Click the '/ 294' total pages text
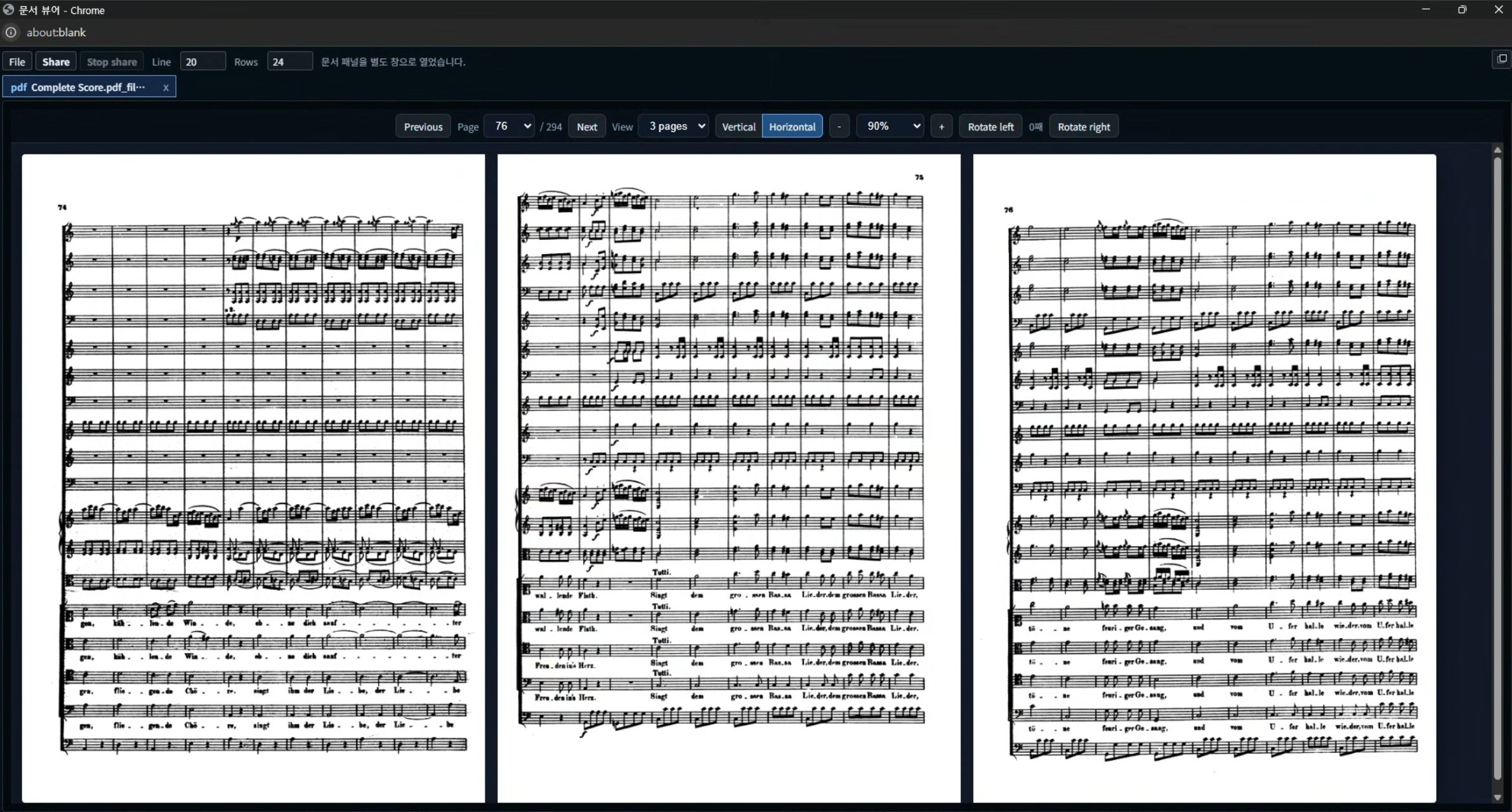 (x=551, y=127)
